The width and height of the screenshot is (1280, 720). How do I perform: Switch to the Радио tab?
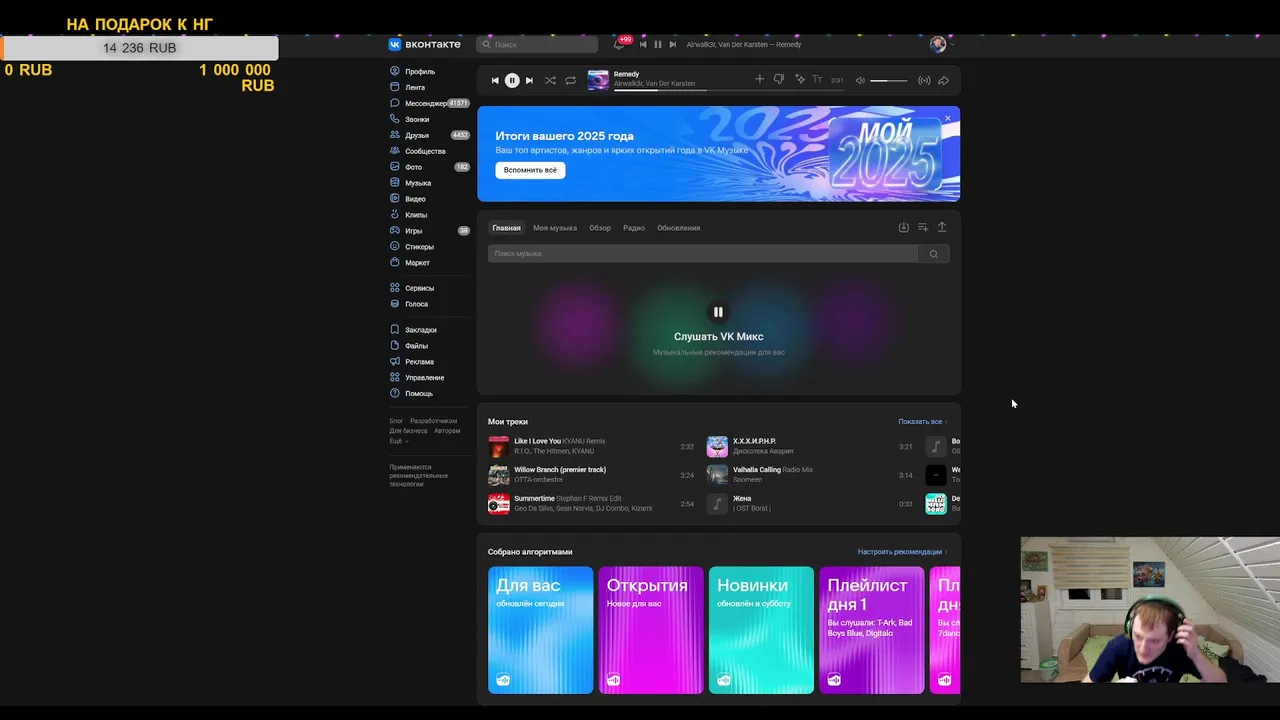(634, 228)
